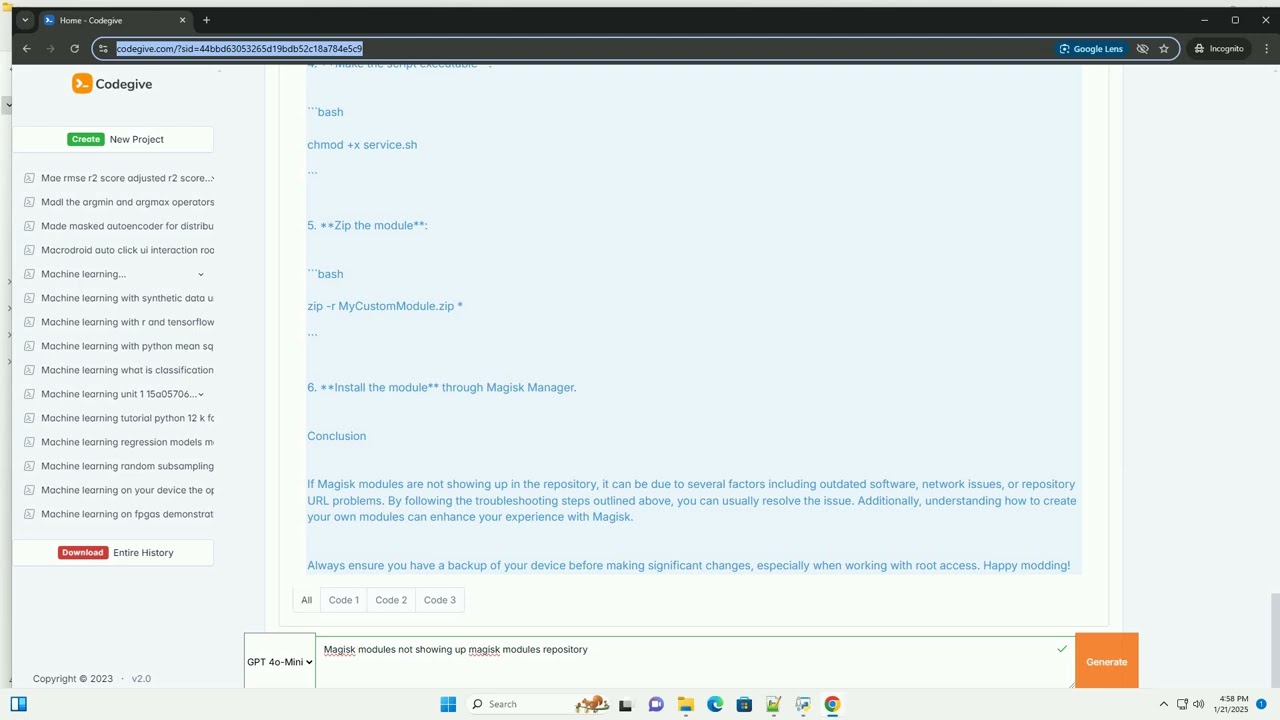Switch to the Code 1 tab

(344, 600)
